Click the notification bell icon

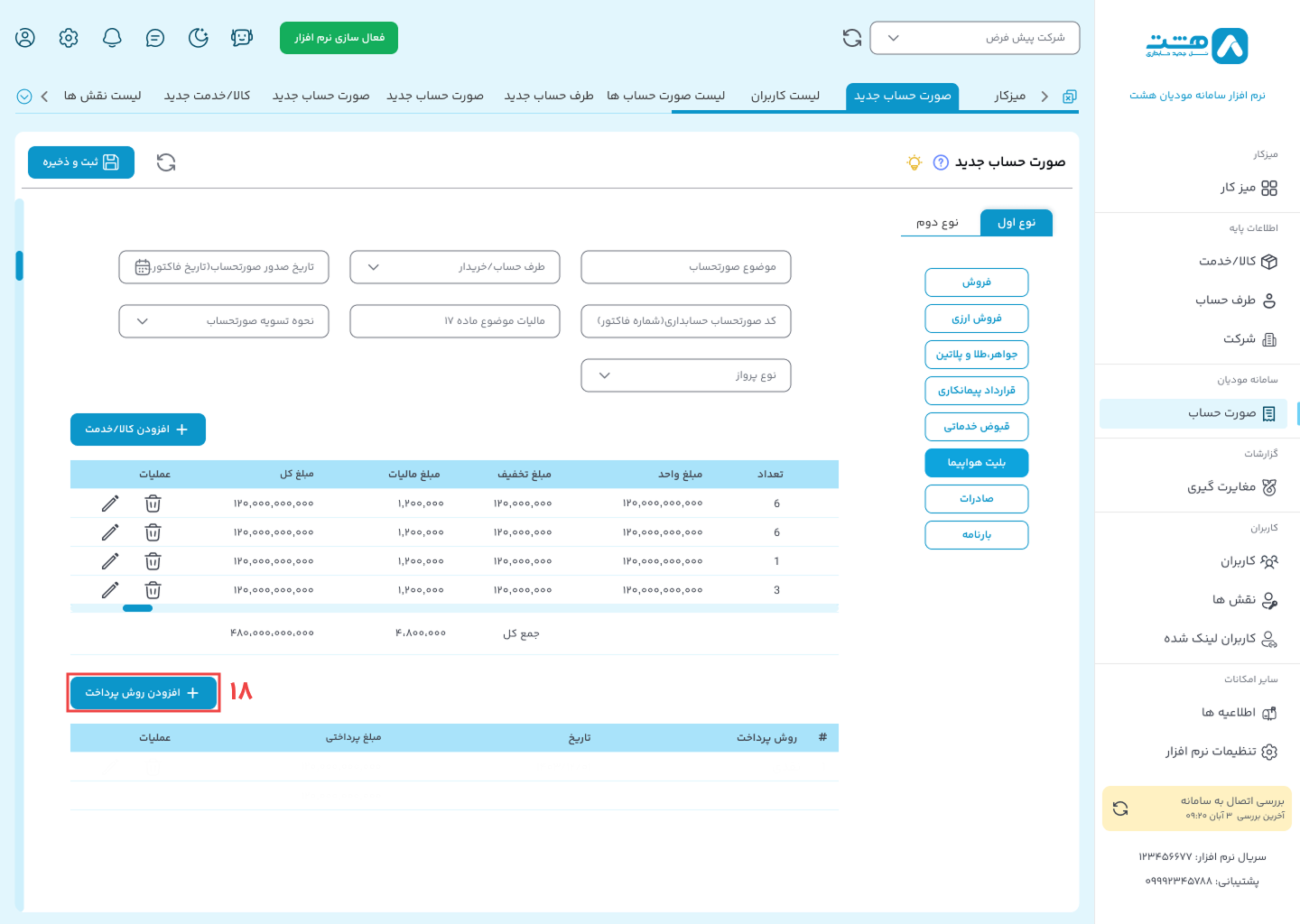112,38
